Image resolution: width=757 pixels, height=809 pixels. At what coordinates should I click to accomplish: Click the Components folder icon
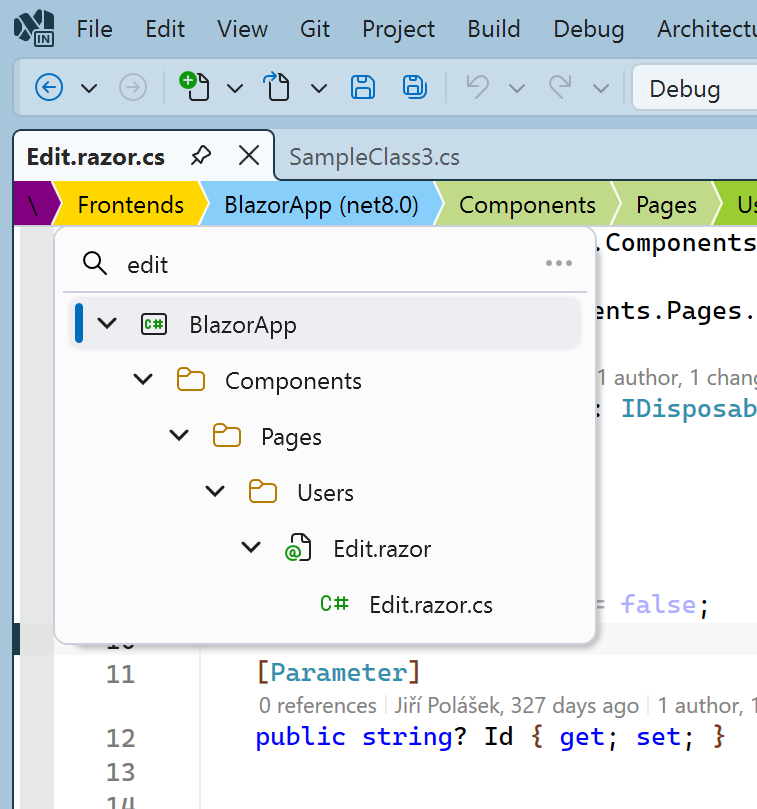(x=191, y=380)
